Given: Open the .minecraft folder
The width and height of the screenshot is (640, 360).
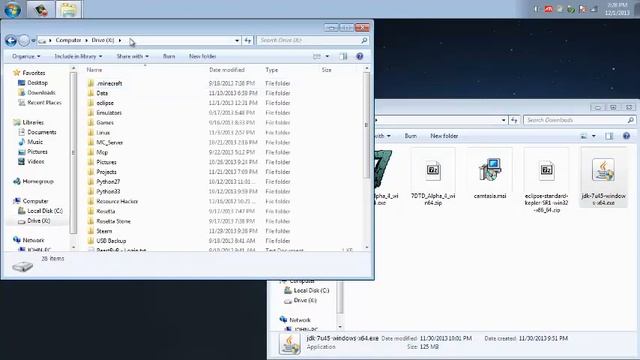Looking at the screenshot, I should tap(109, 83).
